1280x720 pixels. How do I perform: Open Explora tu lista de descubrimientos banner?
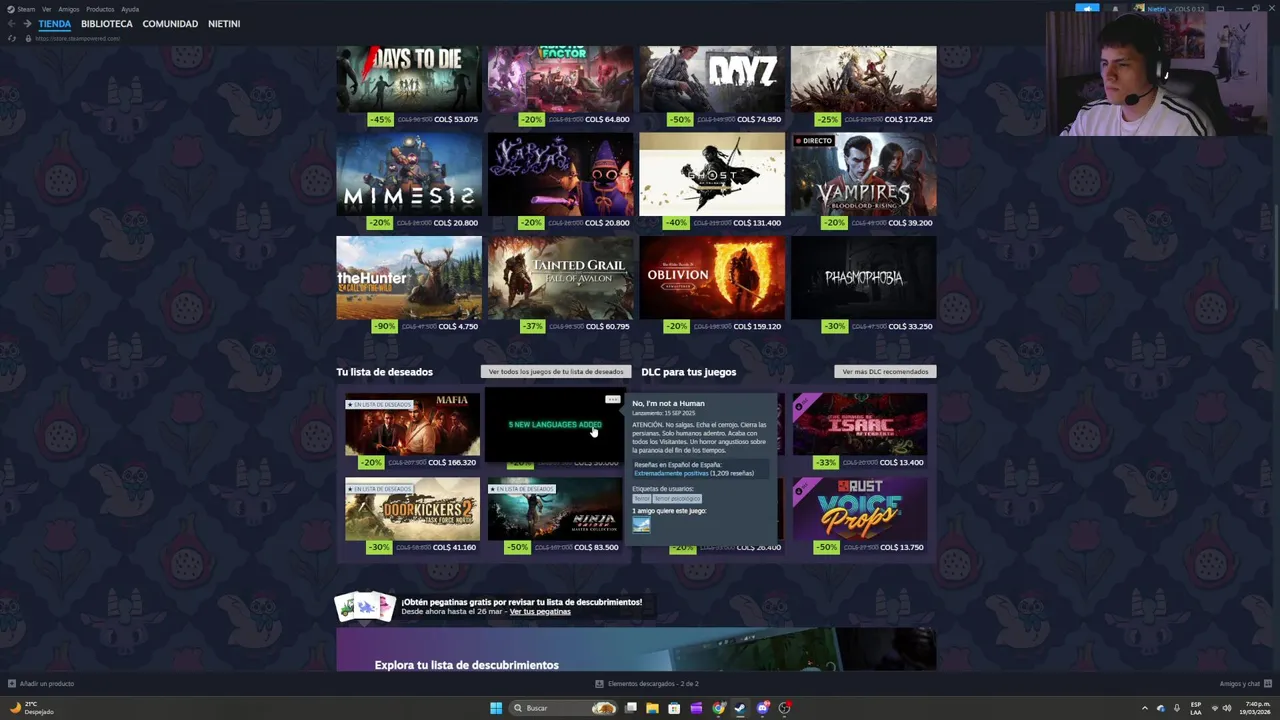(x=636, y=650)
